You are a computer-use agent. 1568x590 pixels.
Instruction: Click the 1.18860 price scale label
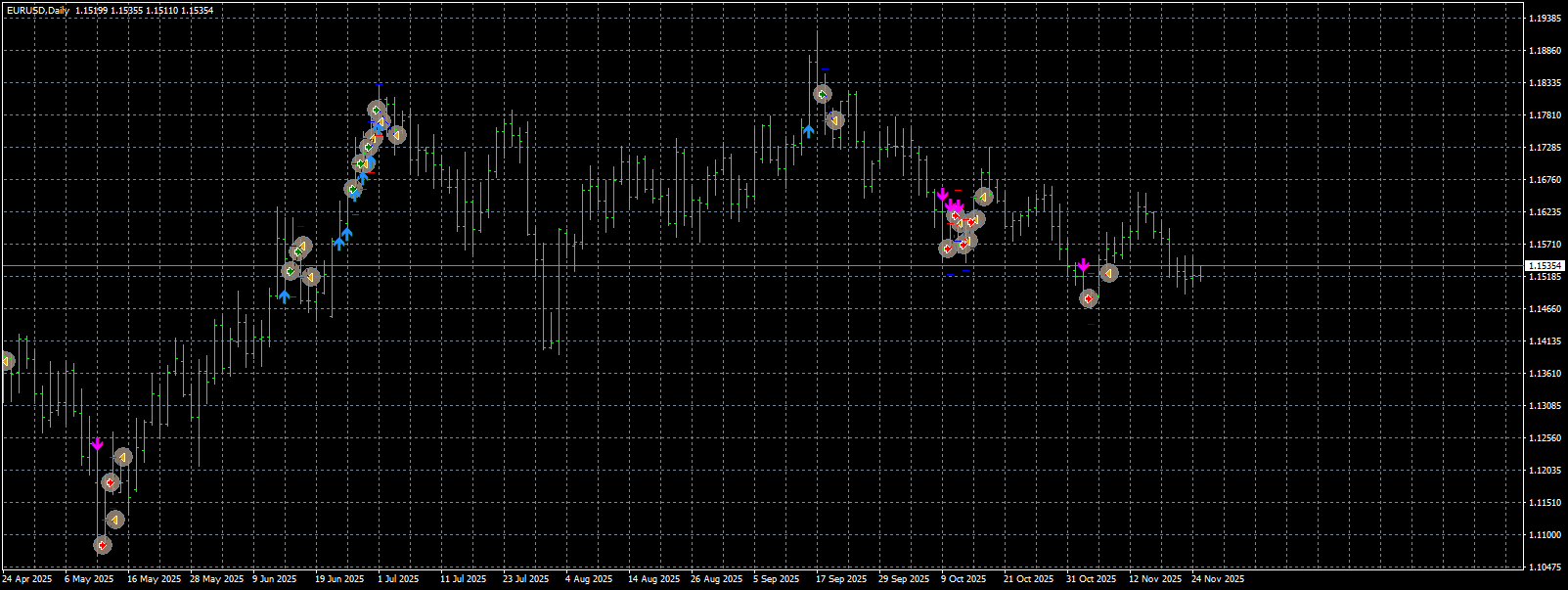click(x=1545, y=51)
